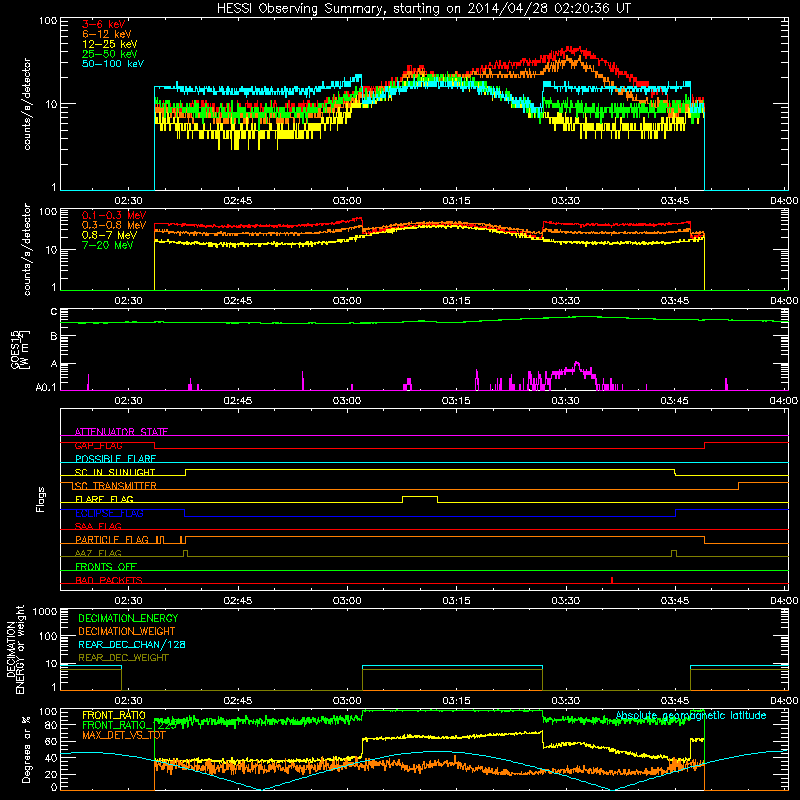800x800 pixels.
Task: Click the 03:15 tick label under the top panel
Action: pyautogui.click(x=456, y=201)
